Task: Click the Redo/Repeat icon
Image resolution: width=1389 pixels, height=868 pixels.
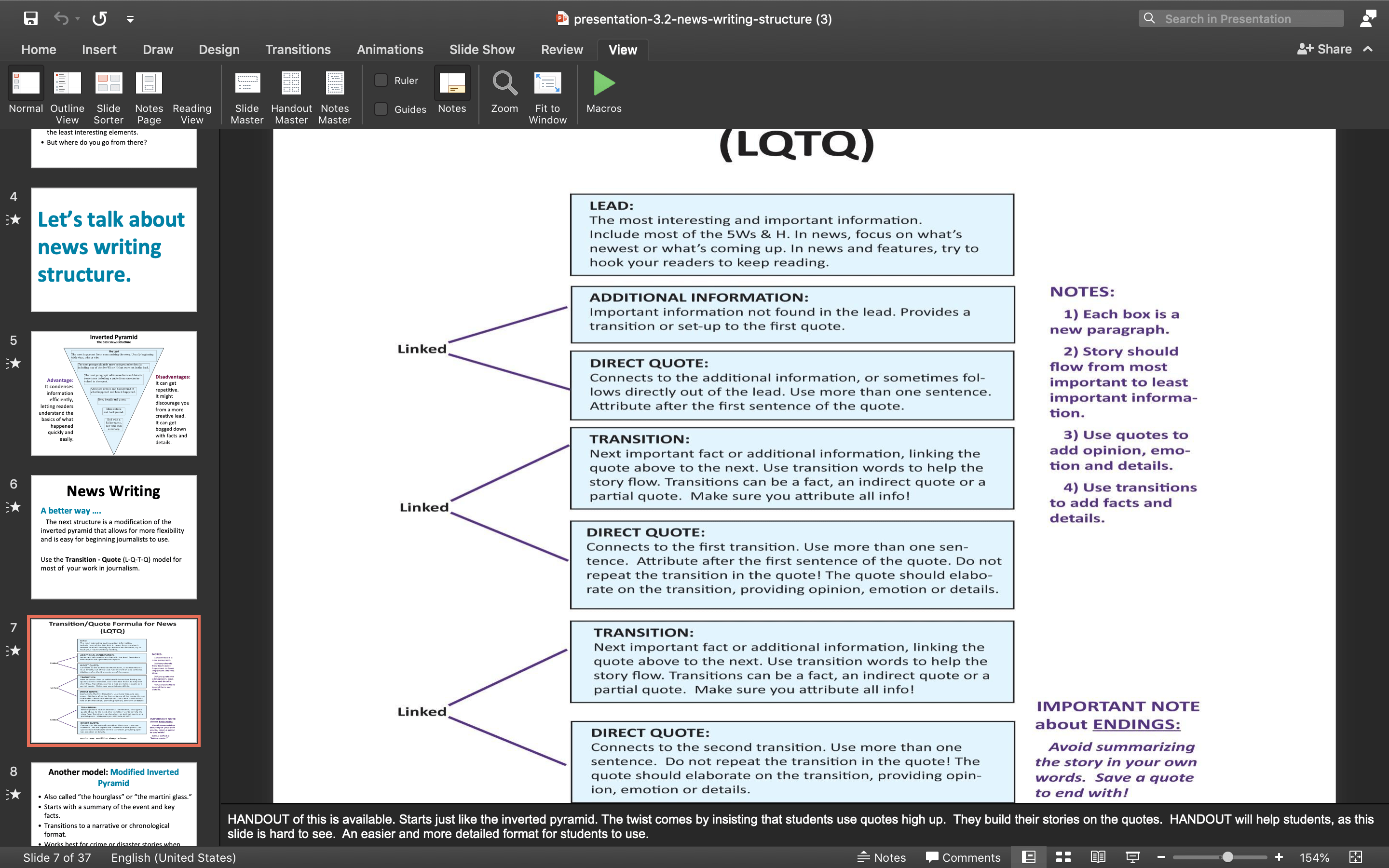Action: (x=99, y=18)
